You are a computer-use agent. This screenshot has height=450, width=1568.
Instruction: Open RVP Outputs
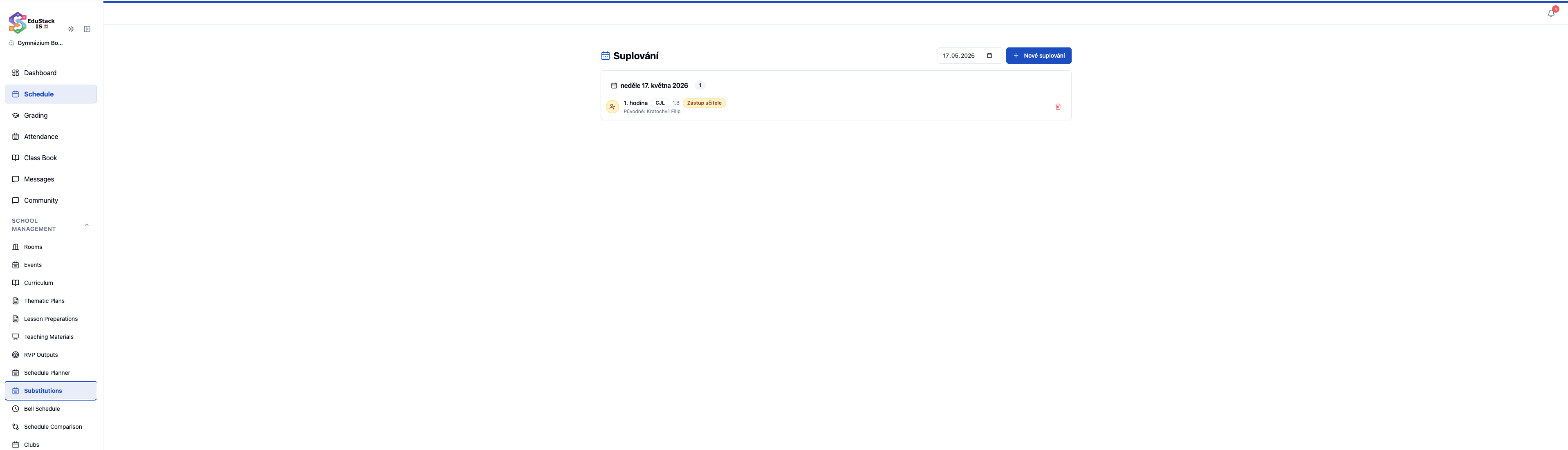tap(51, 354)
